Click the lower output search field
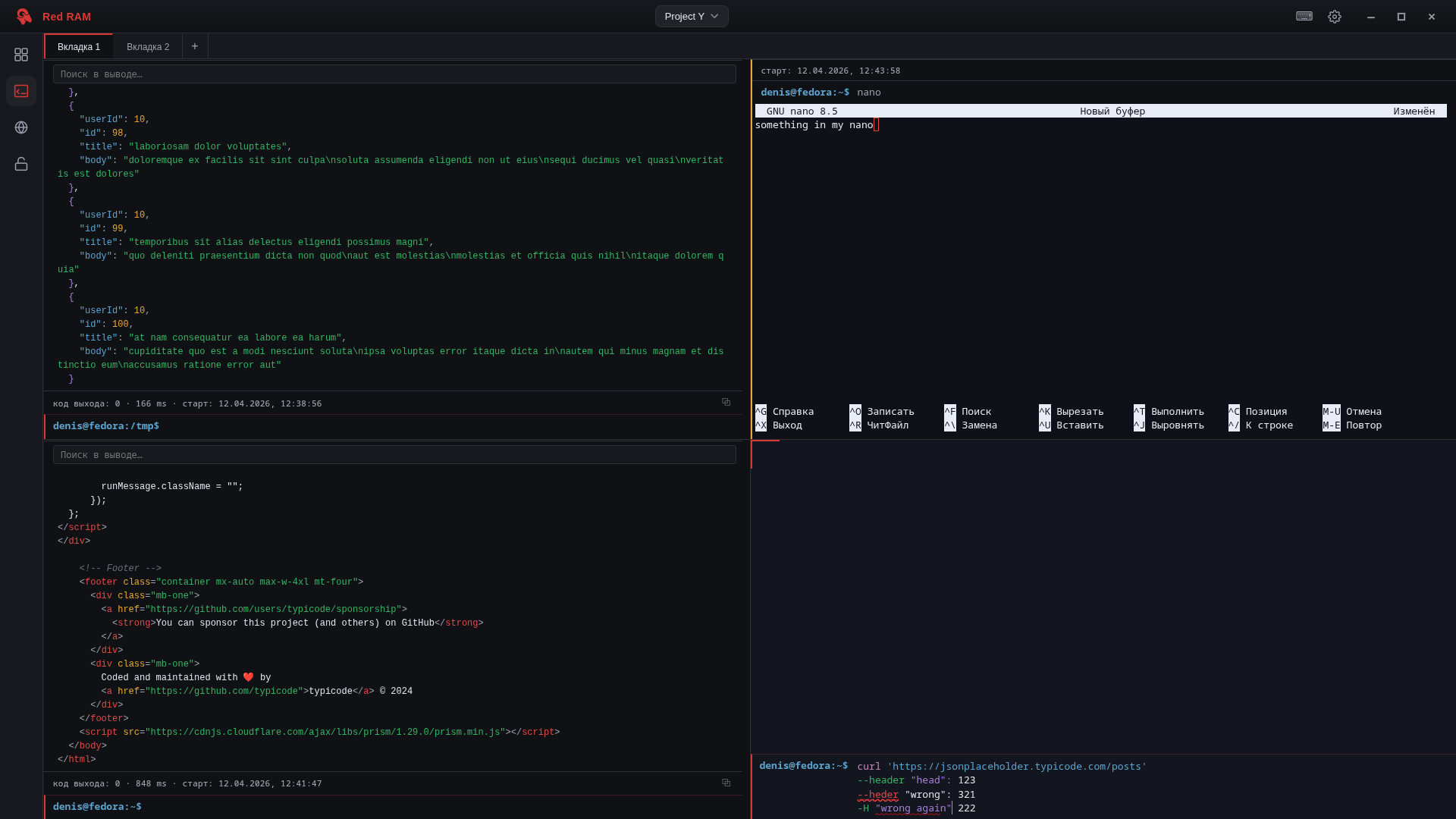The image size is (1456, 819). pos(394,455)
